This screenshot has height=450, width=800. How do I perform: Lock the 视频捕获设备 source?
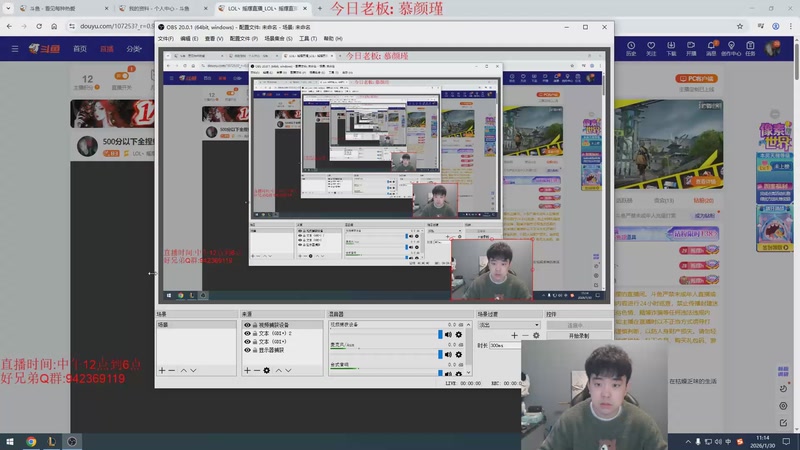click(x=255, y=325)
